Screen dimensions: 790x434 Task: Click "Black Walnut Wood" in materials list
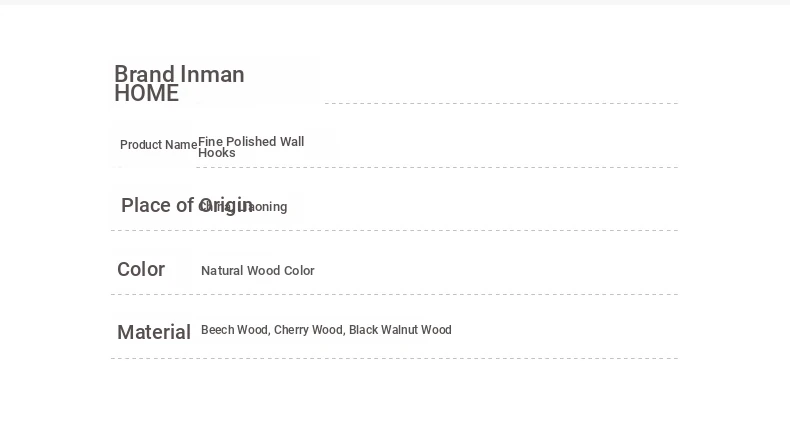pos(400,330)
